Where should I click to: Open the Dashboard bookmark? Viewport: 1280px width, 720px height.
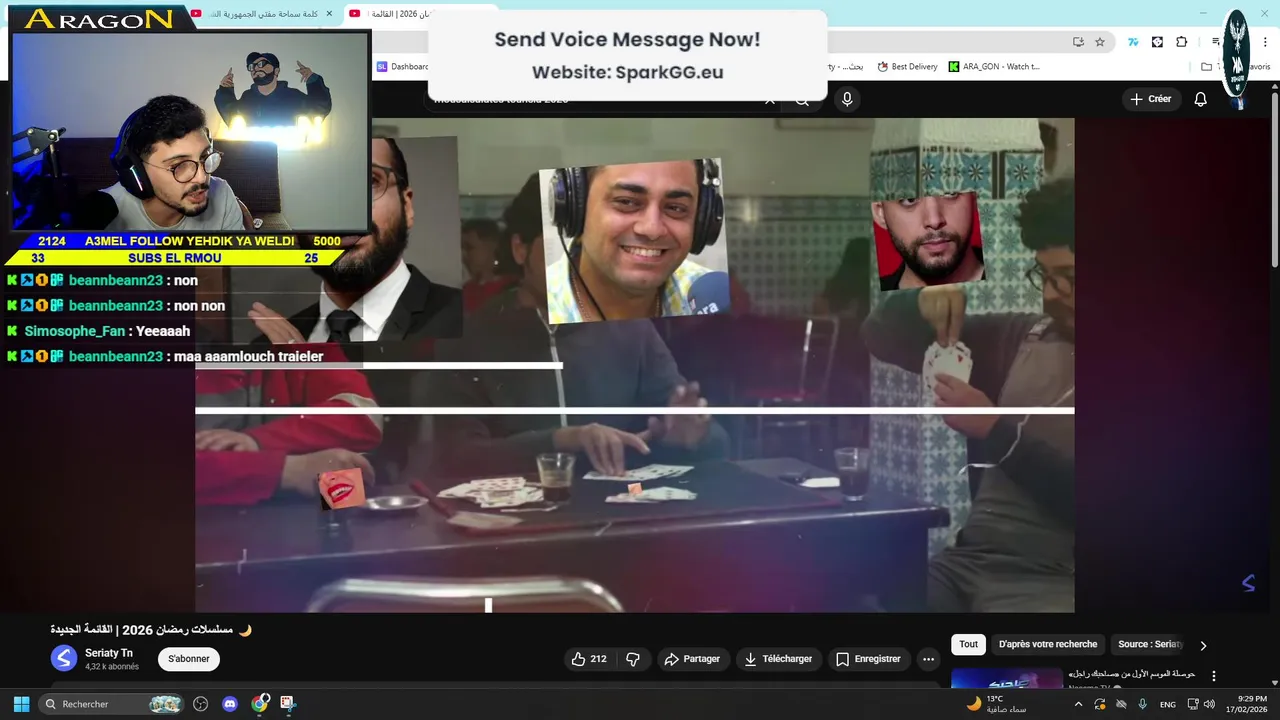tap(402, 67)
